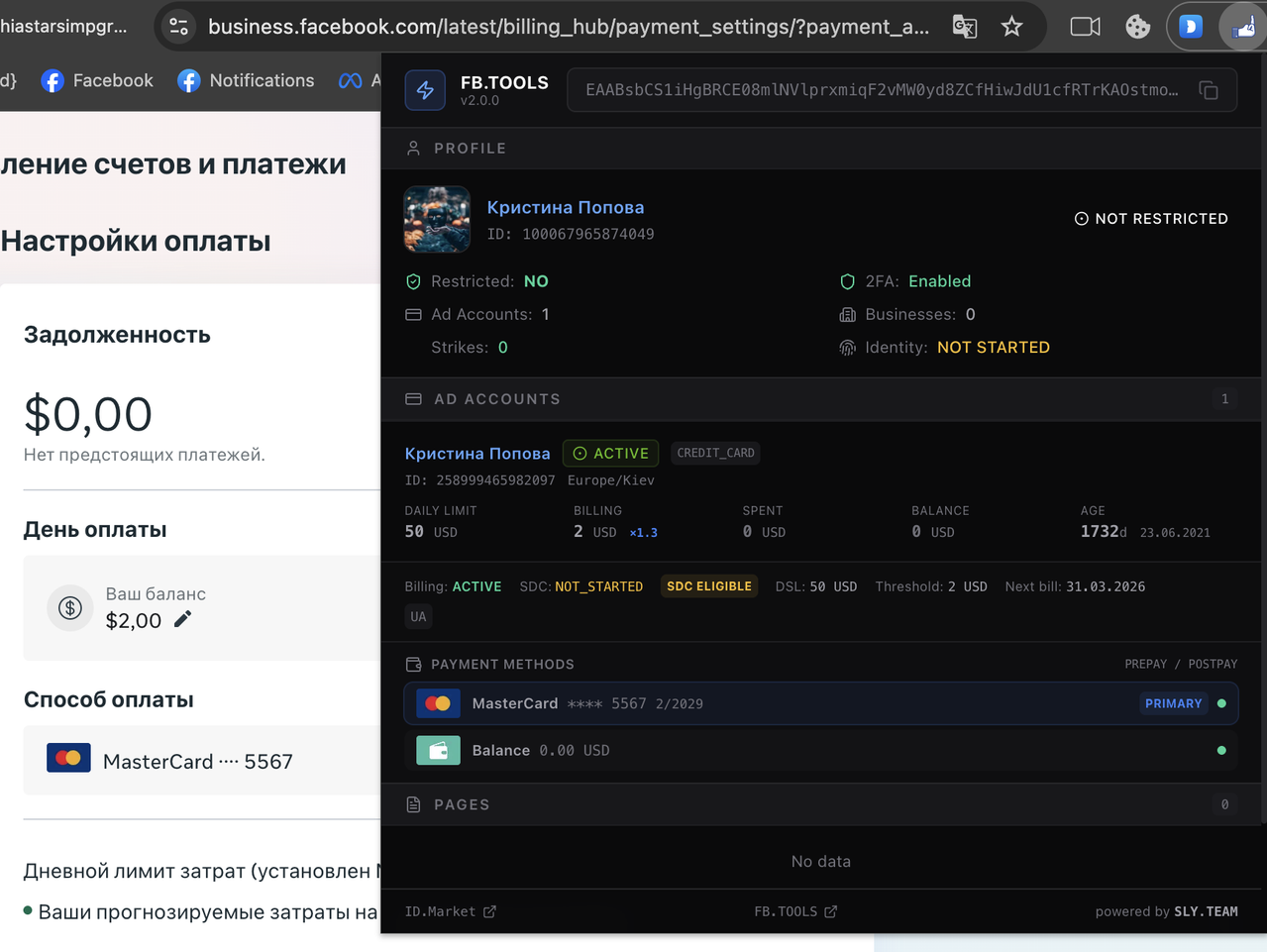Click the browser tab hiastarsimpgr

click(64, 27)
